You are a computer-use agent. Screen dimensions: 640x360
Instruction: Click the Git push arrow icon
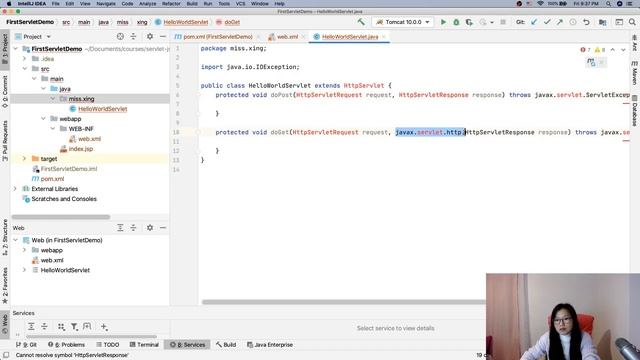[560, 22]
